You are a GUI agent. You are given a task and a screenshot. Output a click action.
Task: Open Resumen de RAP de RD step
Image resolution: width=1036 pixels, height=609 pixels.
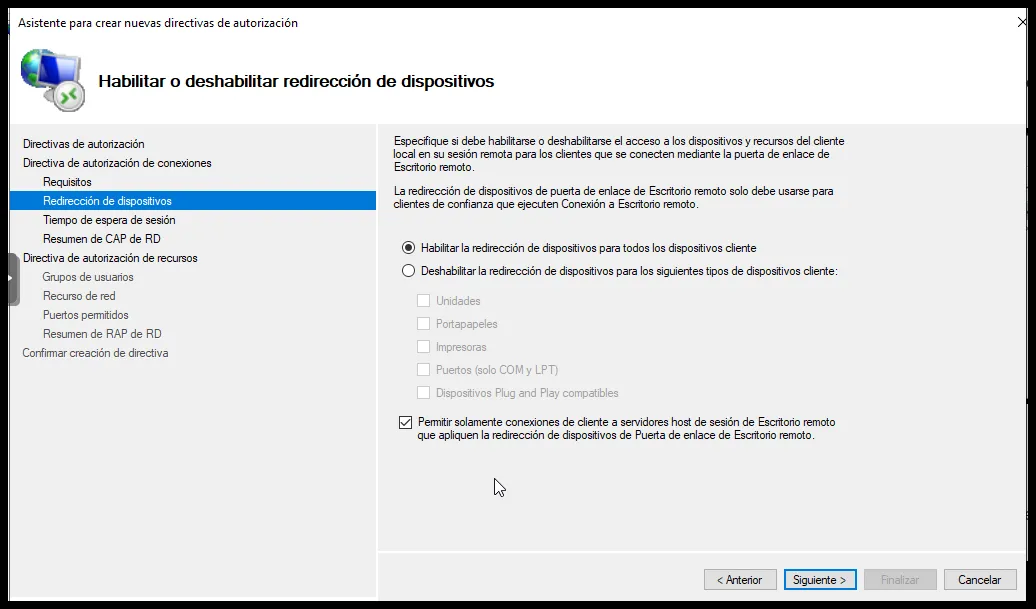(x=102, y=334)
